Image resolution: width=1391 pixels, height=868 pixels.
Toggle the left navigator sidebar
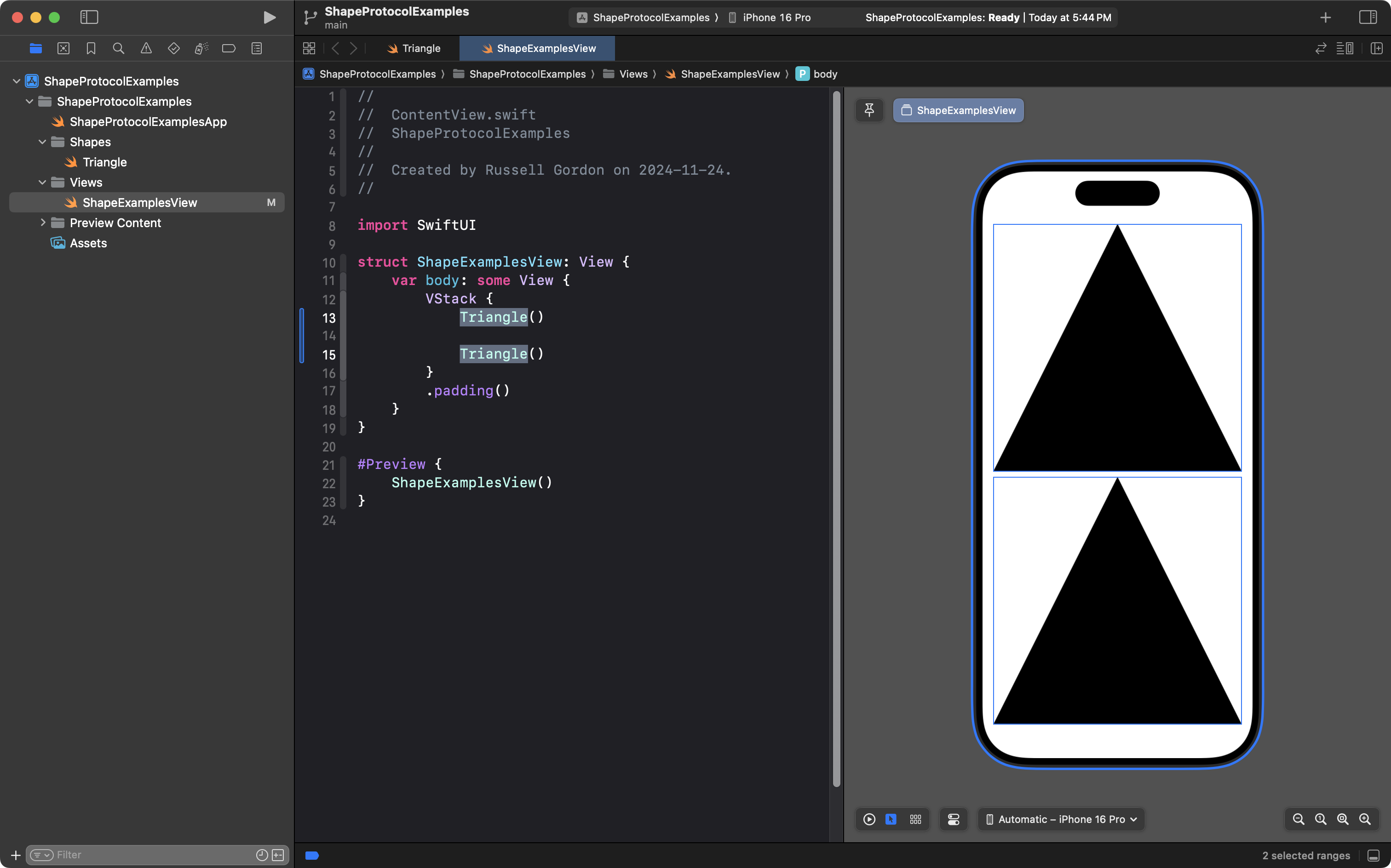[x=89, y=18]
